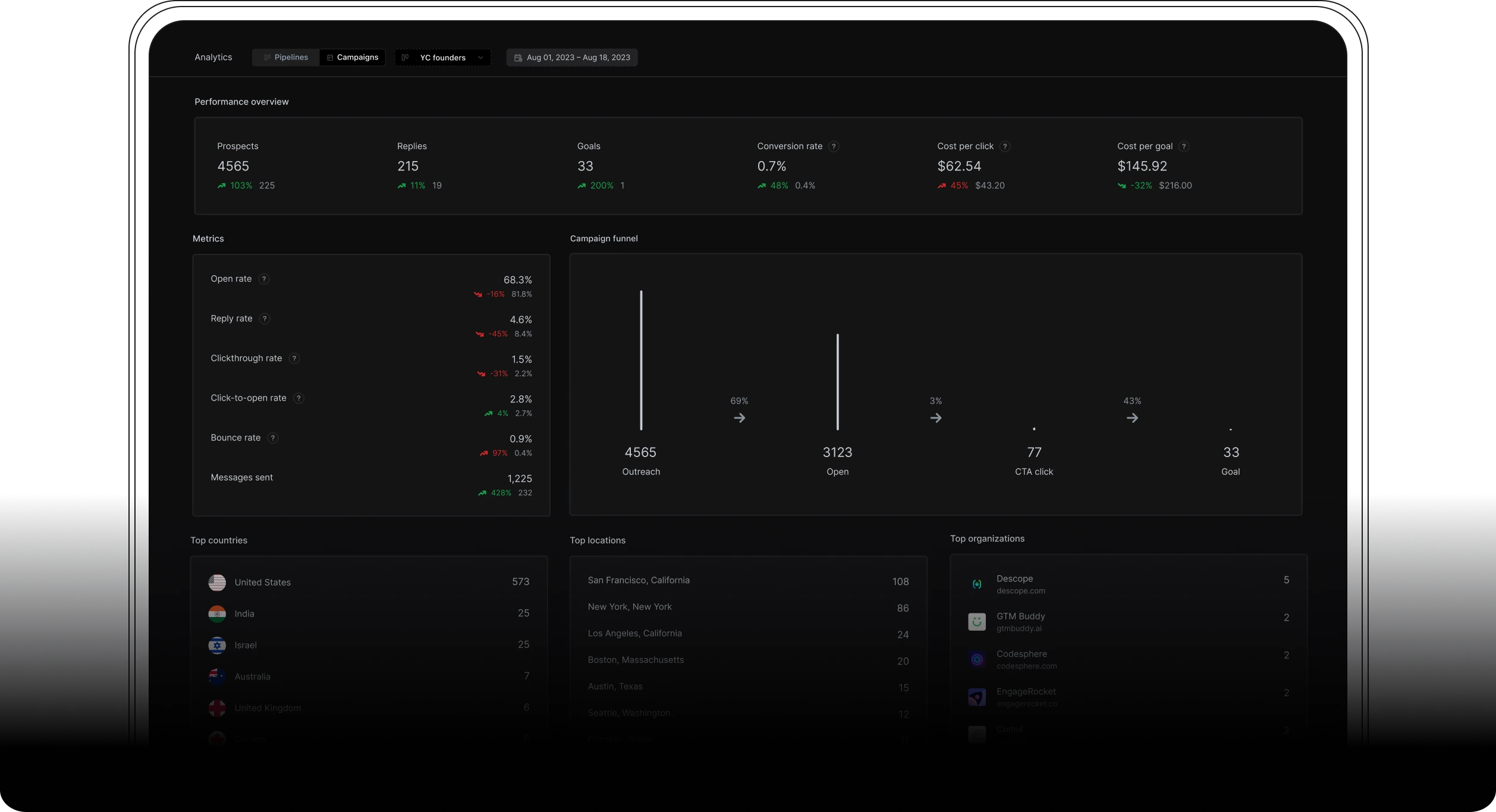Click the EngageRocket organization logo
This screenshot has height=812, width=1496.
[x=977, y=697]
